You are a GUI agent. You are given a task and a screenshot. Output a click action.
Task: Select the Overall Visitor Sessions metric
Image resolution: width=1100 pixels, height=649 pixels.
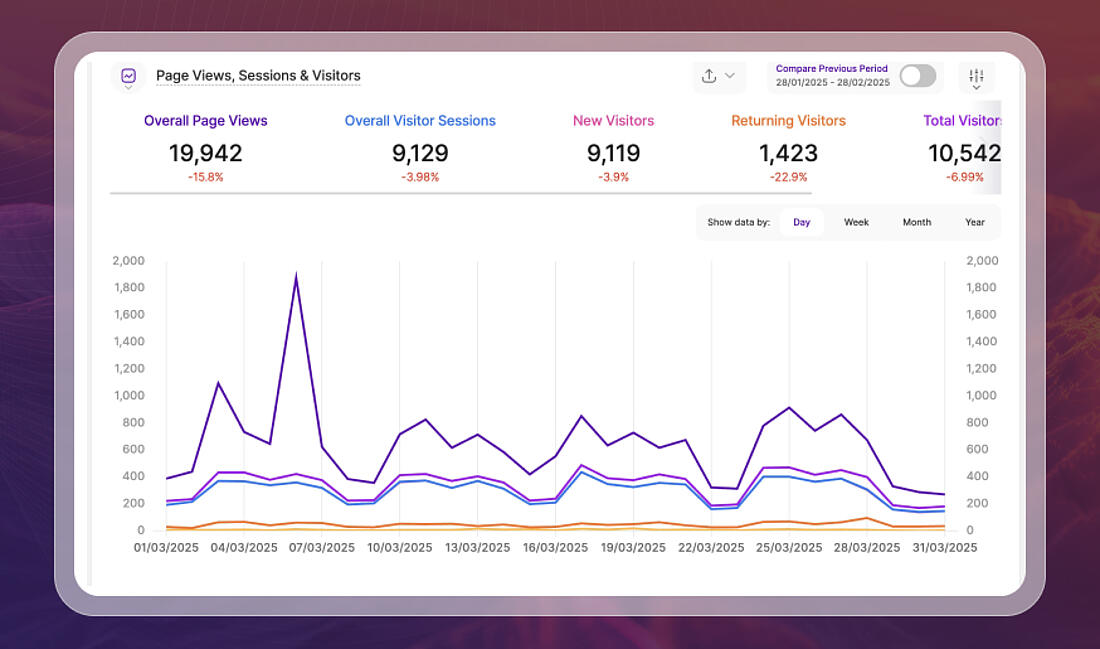point(420,121)
